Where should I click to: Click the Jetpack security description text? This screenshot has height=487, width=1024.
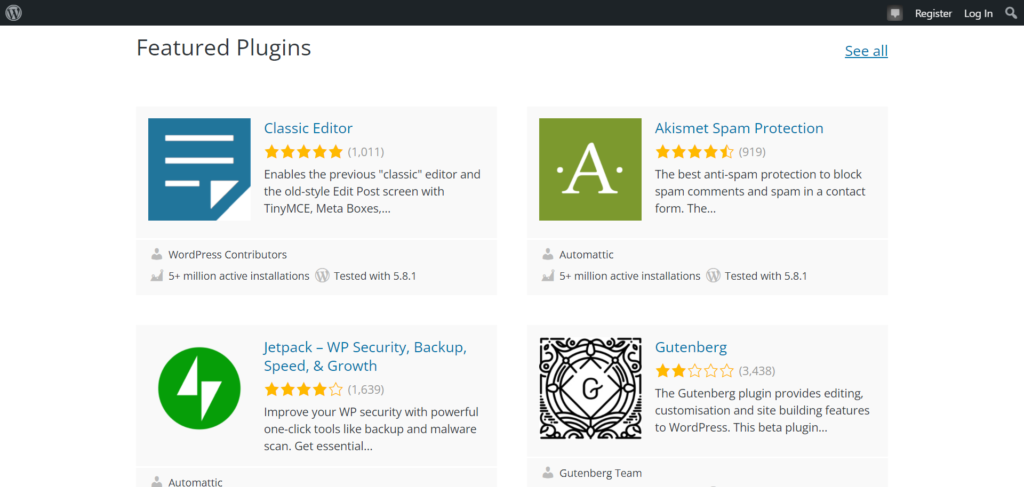pos(371,430)
